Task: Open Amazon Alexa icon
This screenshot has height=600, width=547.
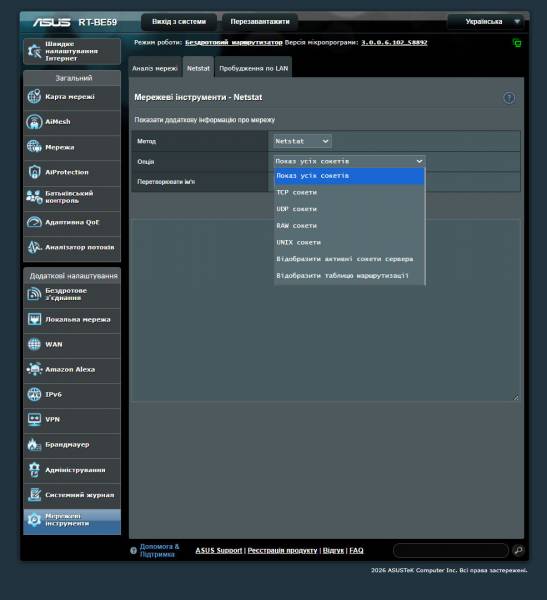Action: coord(34,369)
